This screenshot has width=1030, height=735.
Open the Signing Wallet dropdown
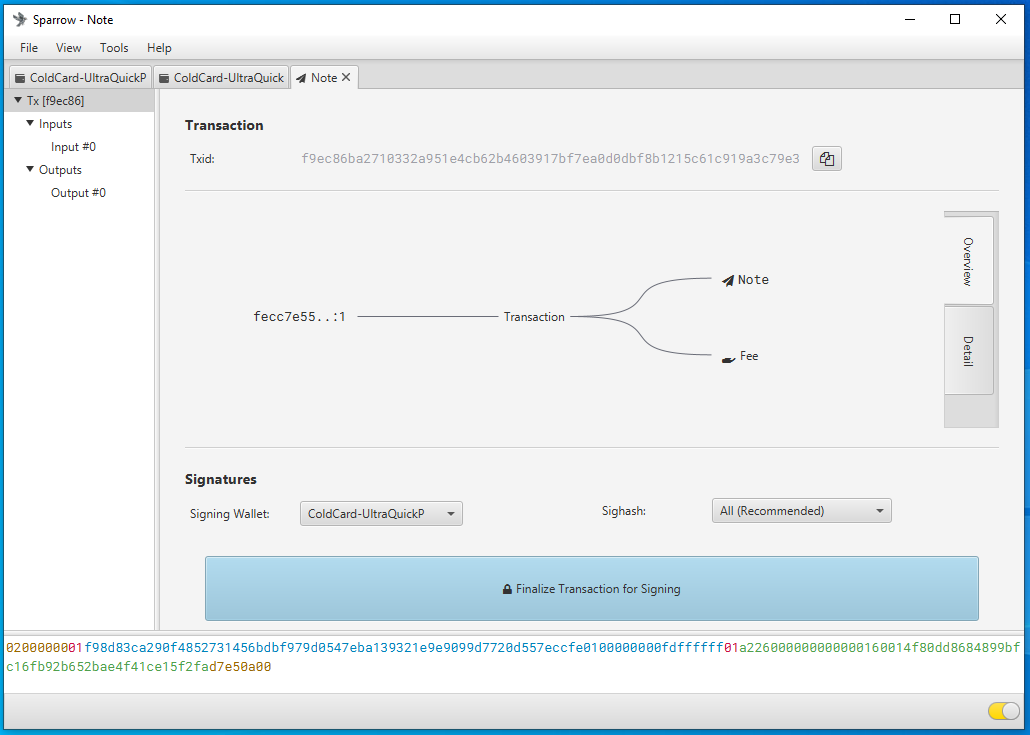[x=381, y=514]
